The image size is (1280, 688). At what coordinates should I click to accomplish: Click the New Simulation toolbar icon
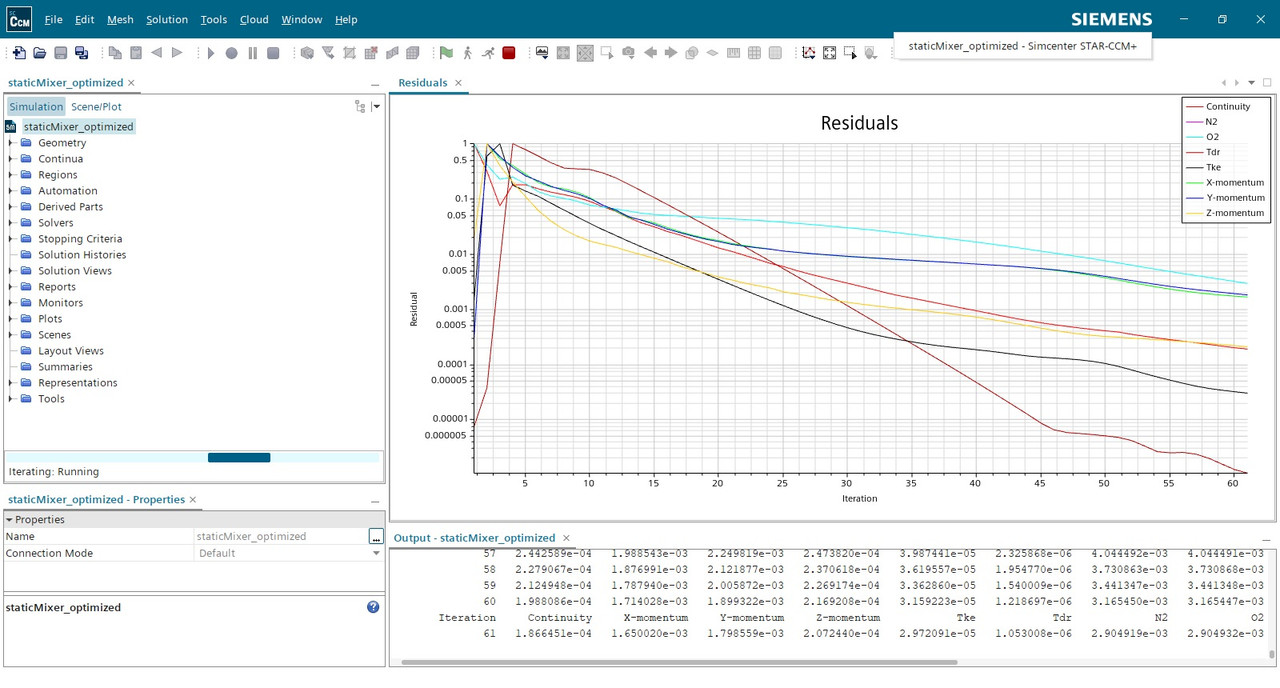tap(19, 53)
